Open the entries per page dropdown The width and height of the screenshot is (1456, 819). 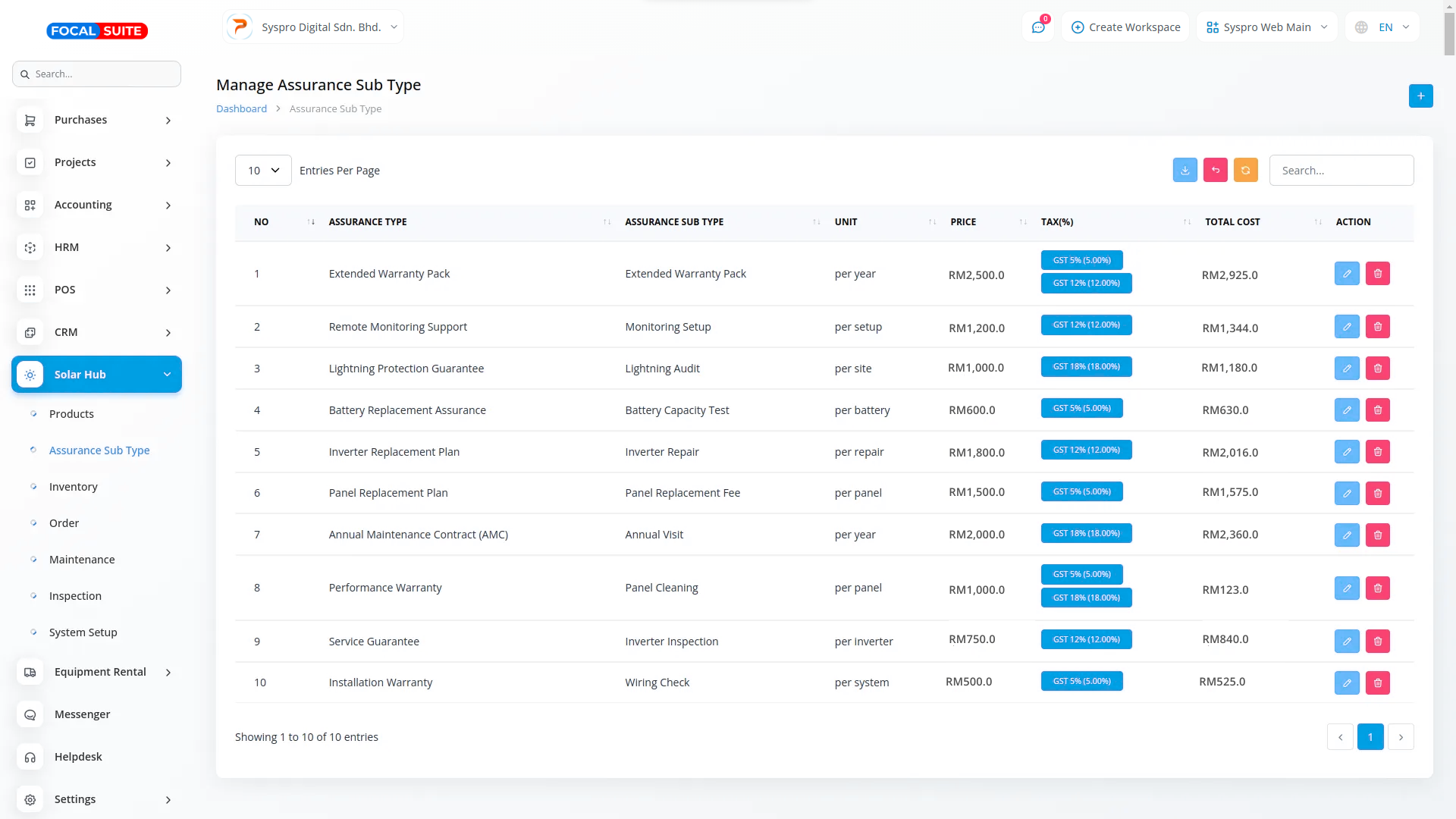click(x=263, y=171)
